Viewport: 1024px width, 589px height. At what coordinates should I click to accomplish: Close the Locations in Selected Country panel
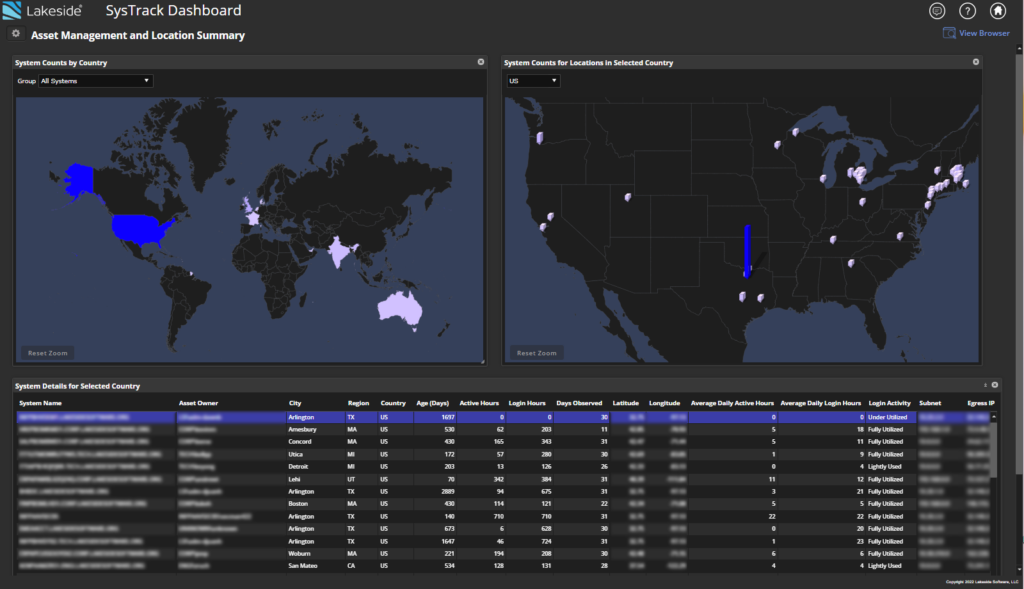pos(976,62)
